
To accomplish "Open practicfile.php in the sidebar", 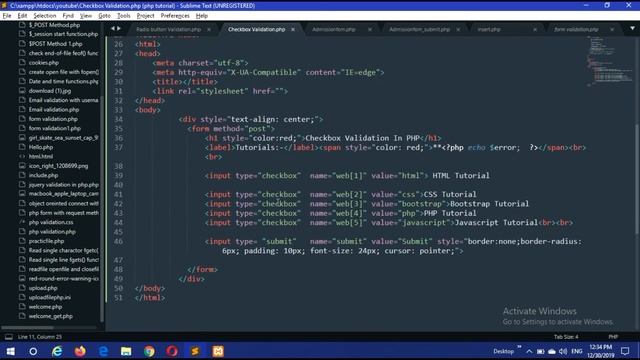I will pyautogui.click(x=46, y=241).
